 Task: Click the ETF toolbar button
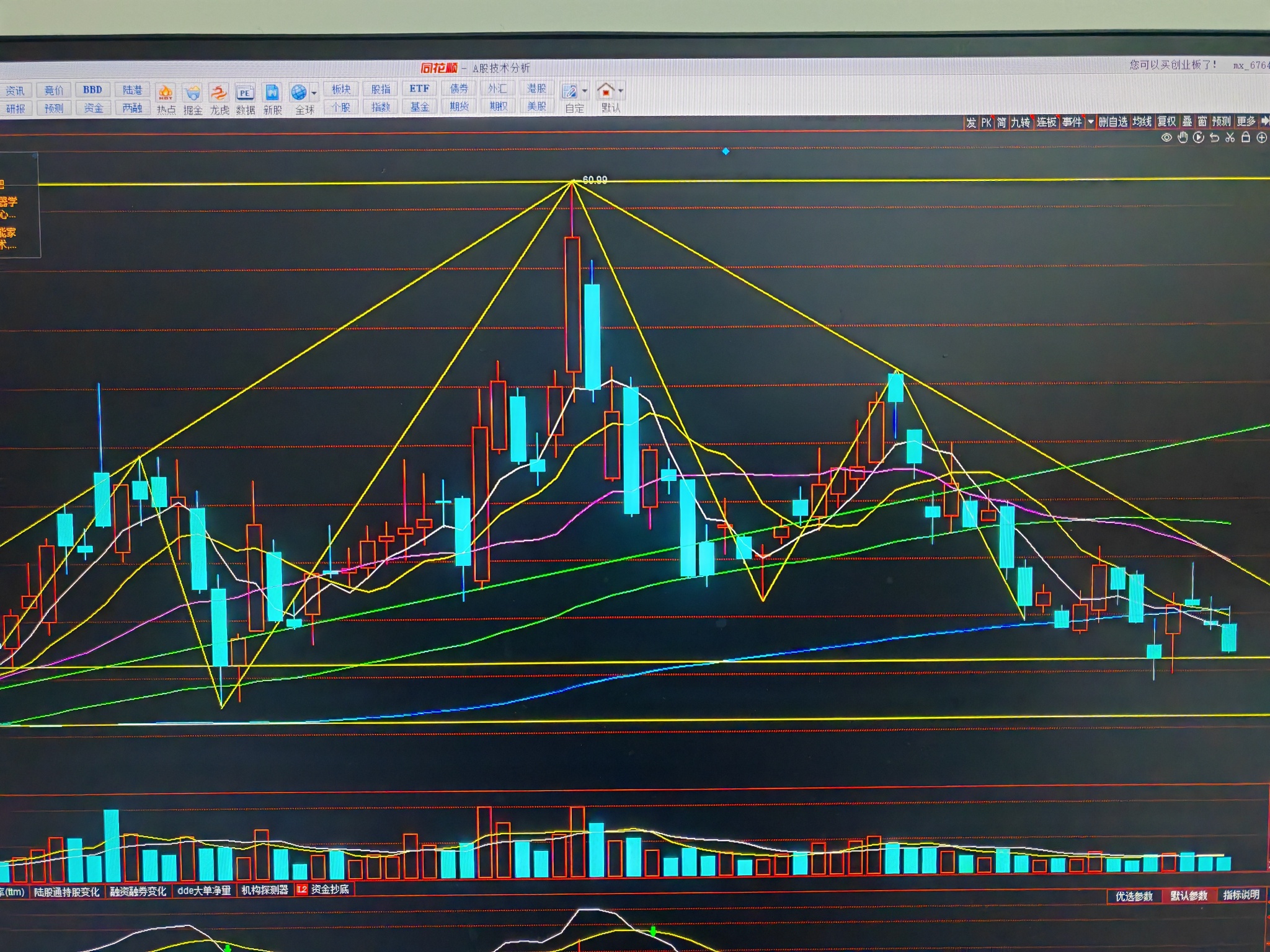419,89
